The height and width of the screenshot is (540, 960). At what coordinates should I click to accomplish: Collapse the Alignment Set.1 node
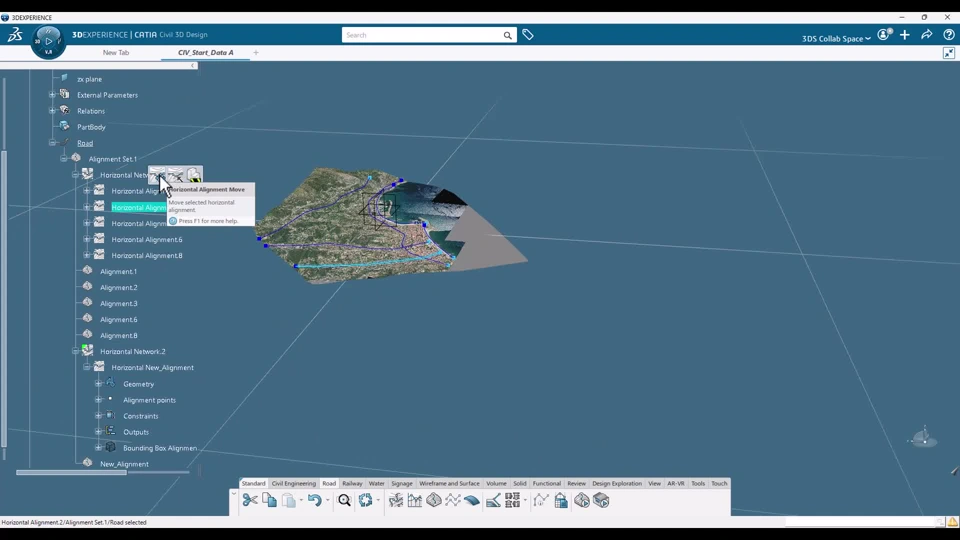(64, 159)
